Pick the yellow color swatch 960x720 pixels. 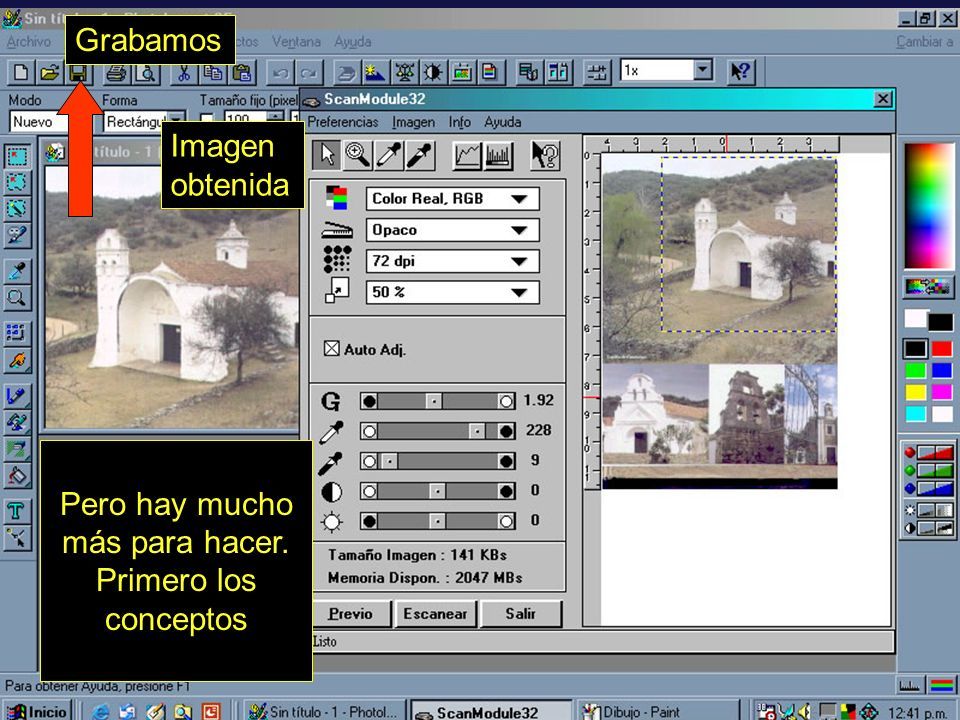[916, 392]
